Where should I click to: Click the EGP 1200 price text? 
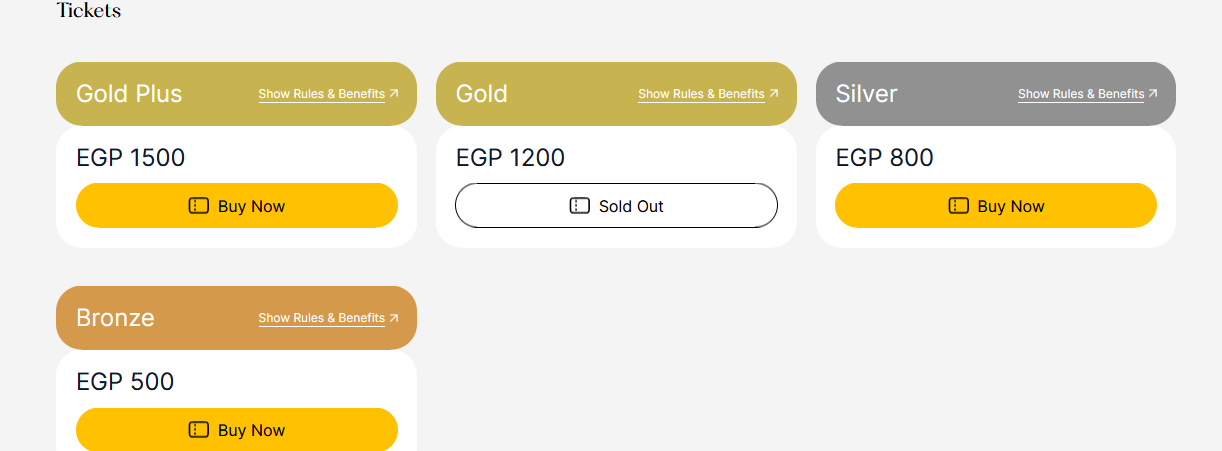(x=510, y=158)
